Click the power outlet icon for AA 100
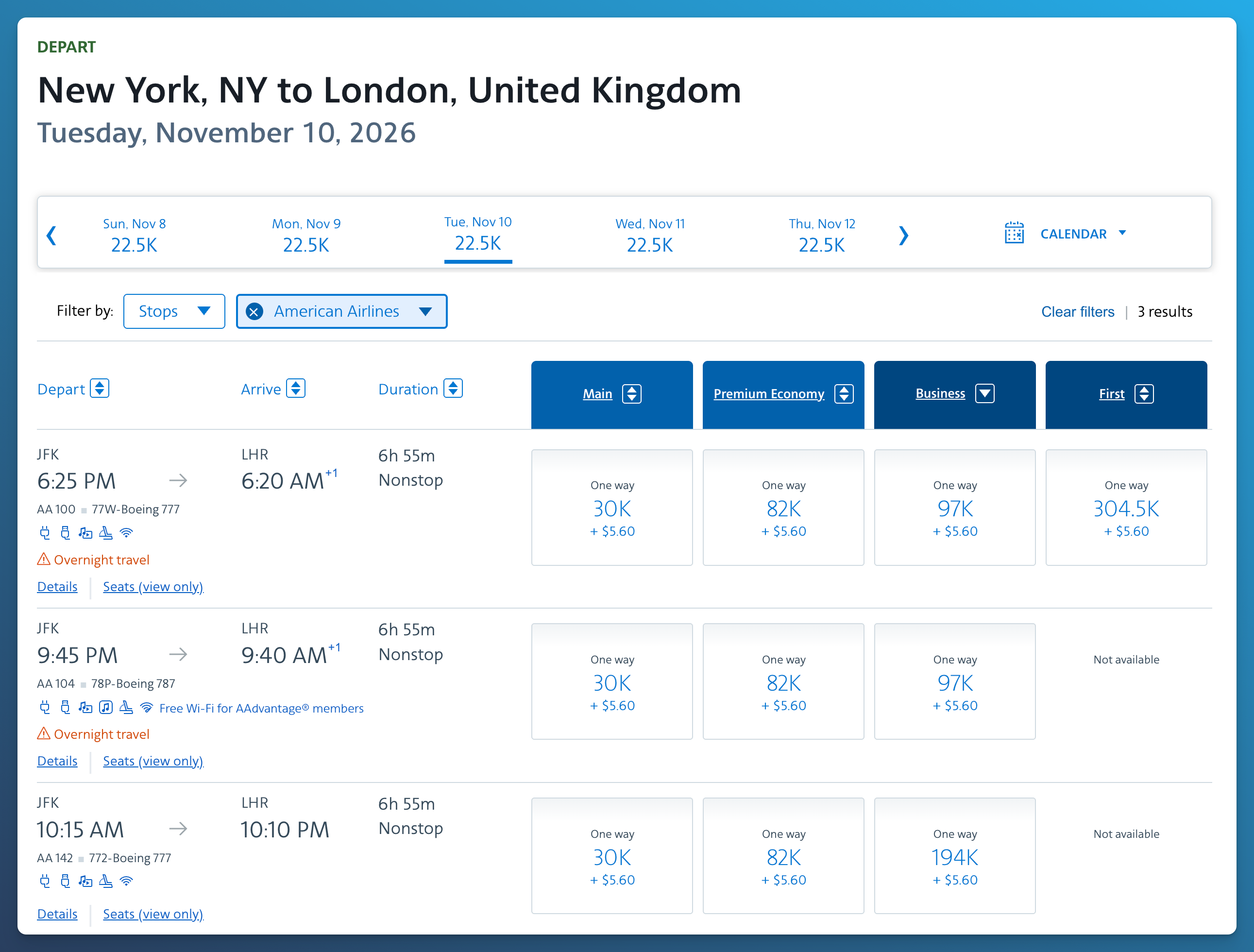 coord(45,532)
